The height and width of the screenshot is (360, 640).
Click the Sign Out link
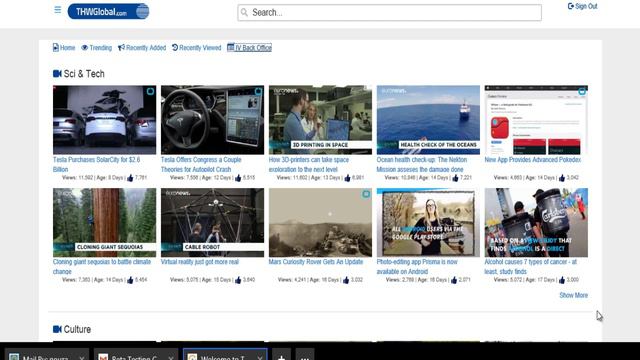point(582,6)
